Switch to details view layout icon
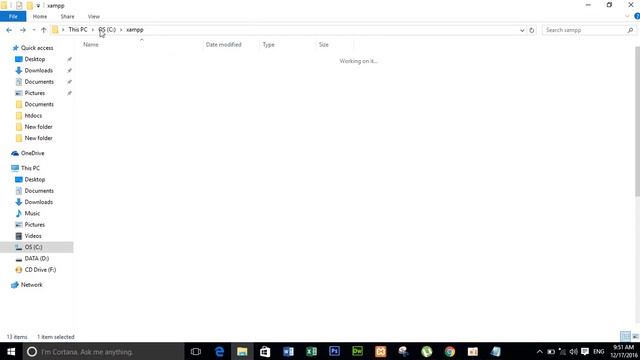 point(625,336)
